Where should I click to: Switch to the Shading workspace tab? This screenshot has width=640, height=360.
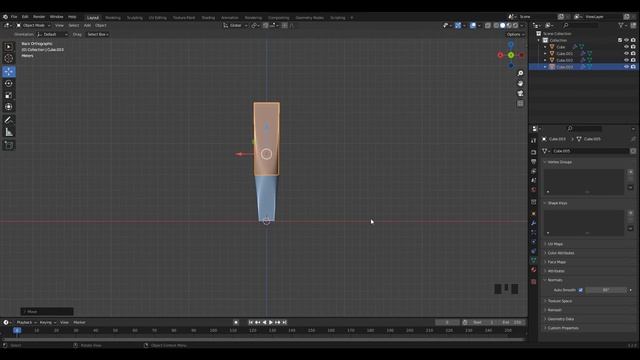tap(208, 18)
